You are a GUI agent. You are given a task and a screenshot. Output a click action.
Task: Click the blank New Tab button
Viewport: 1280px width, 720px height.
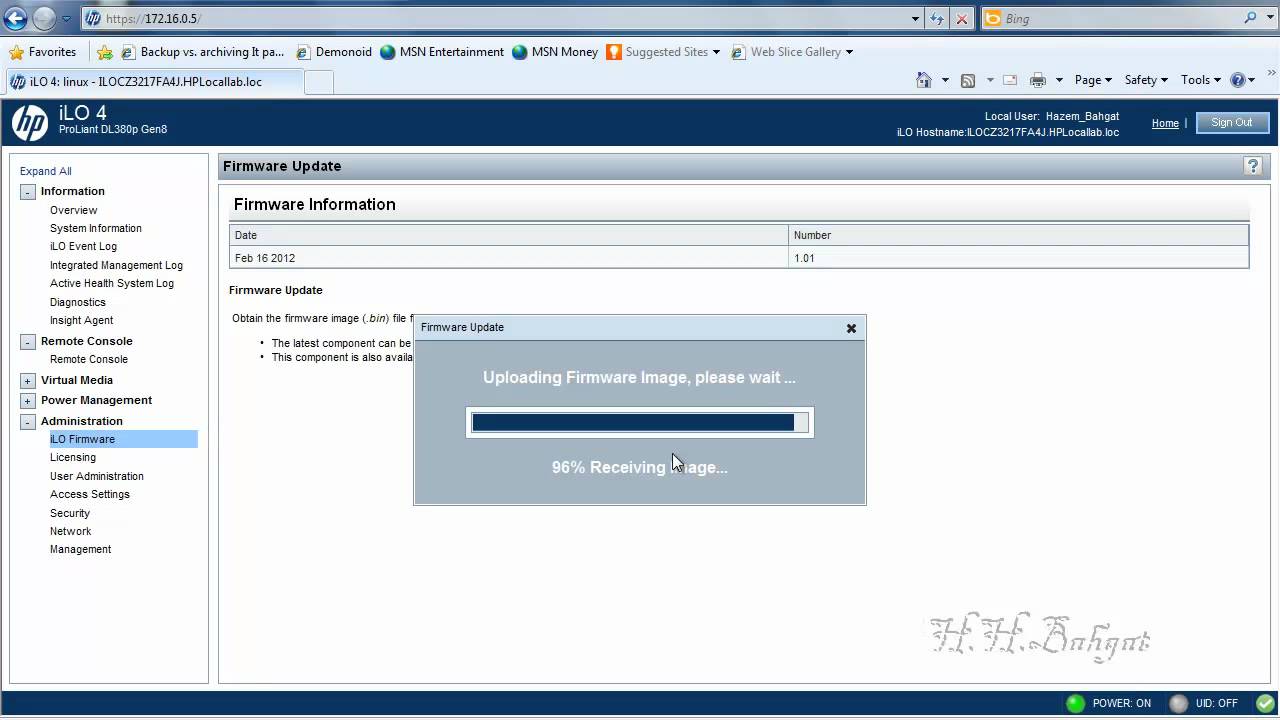(318, 82)
